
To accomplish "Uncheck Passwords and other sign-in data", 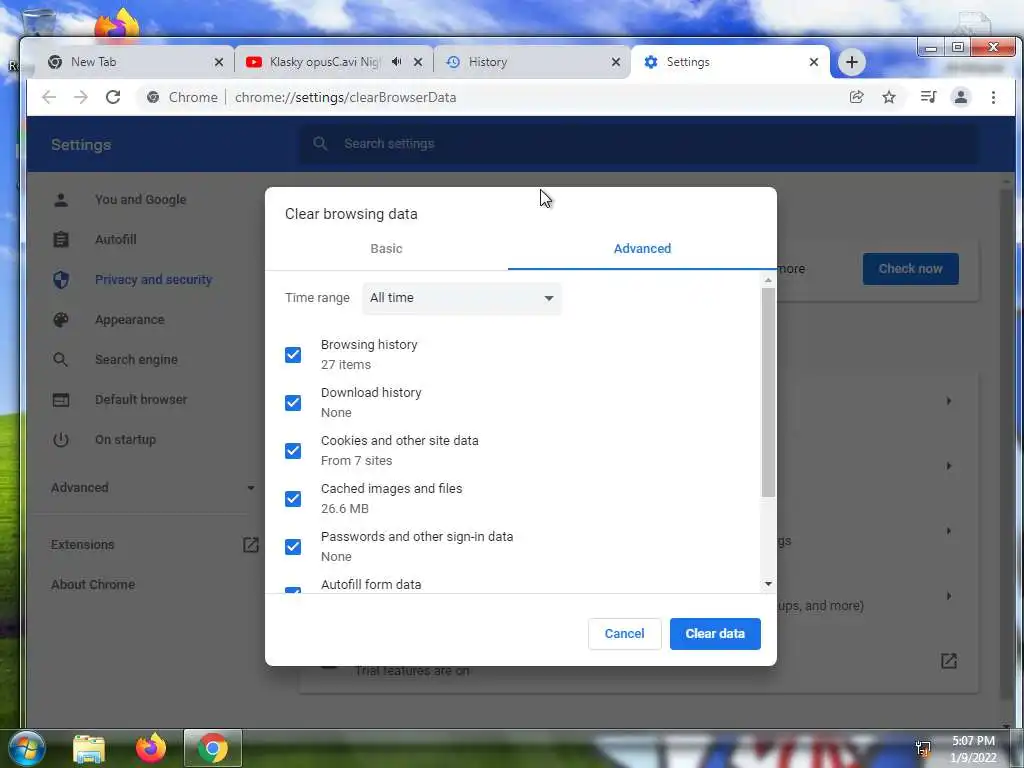I will [x=293, y=547].
